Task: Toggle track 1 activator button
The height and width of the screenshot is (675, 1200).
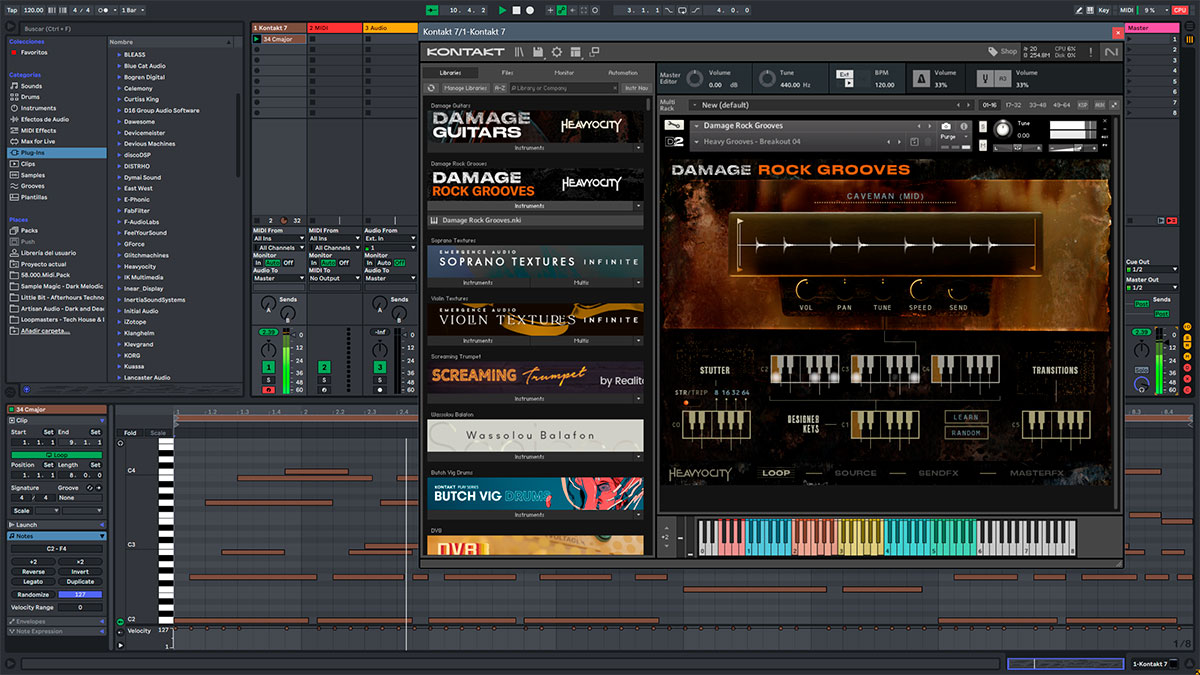Action: pos(268,368)
